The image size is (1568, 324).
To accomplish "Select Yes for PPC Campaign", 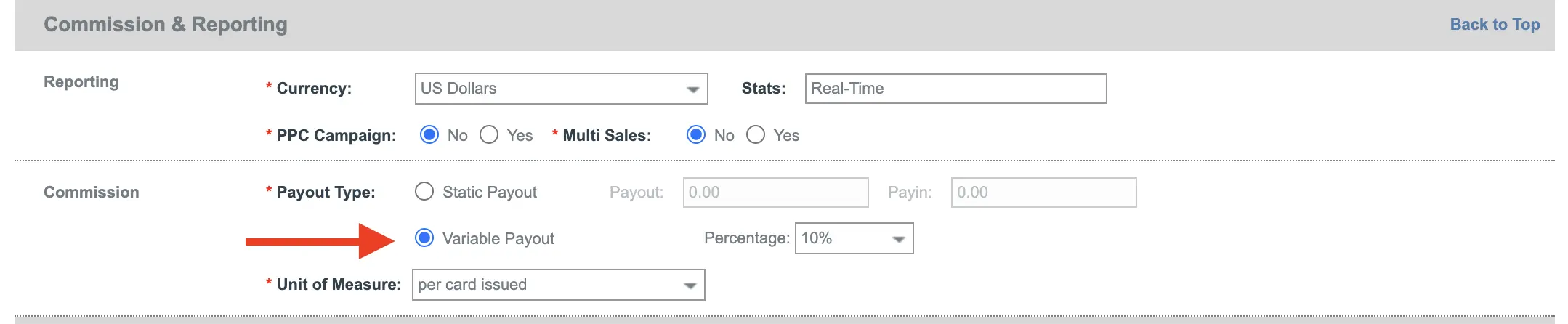I will tap(489, 135).
